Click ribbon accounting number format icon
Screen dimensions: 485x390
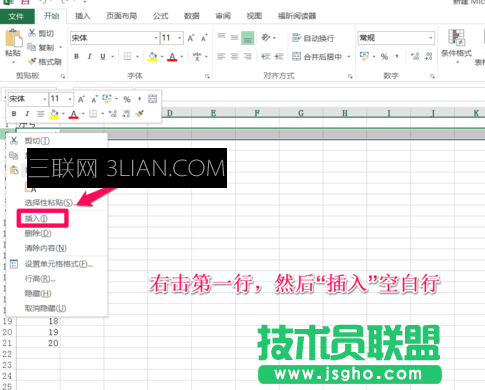pyautogui.click(x=364, y=56)
